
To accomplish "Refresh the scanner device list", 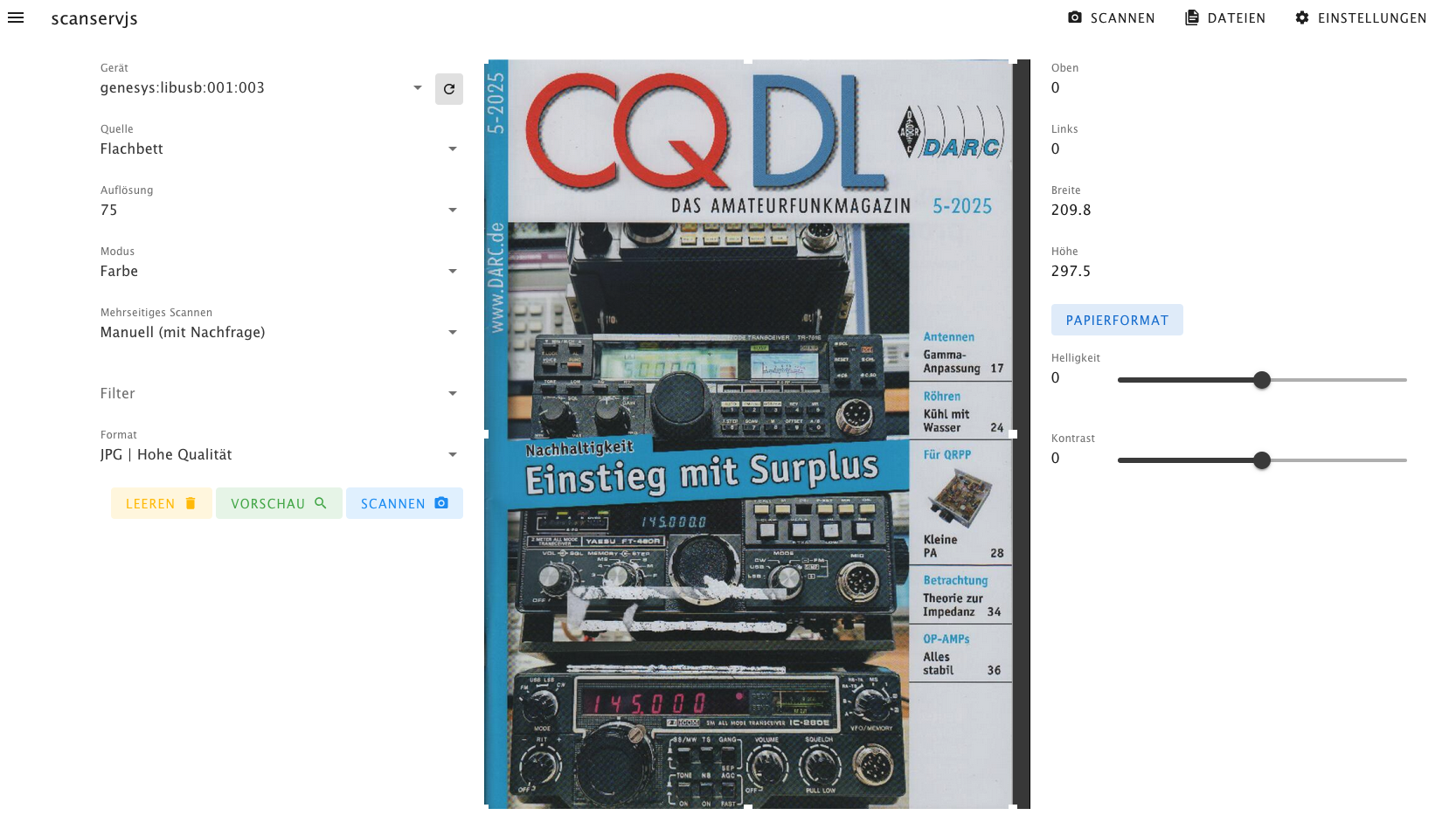I will pos(449,89).
